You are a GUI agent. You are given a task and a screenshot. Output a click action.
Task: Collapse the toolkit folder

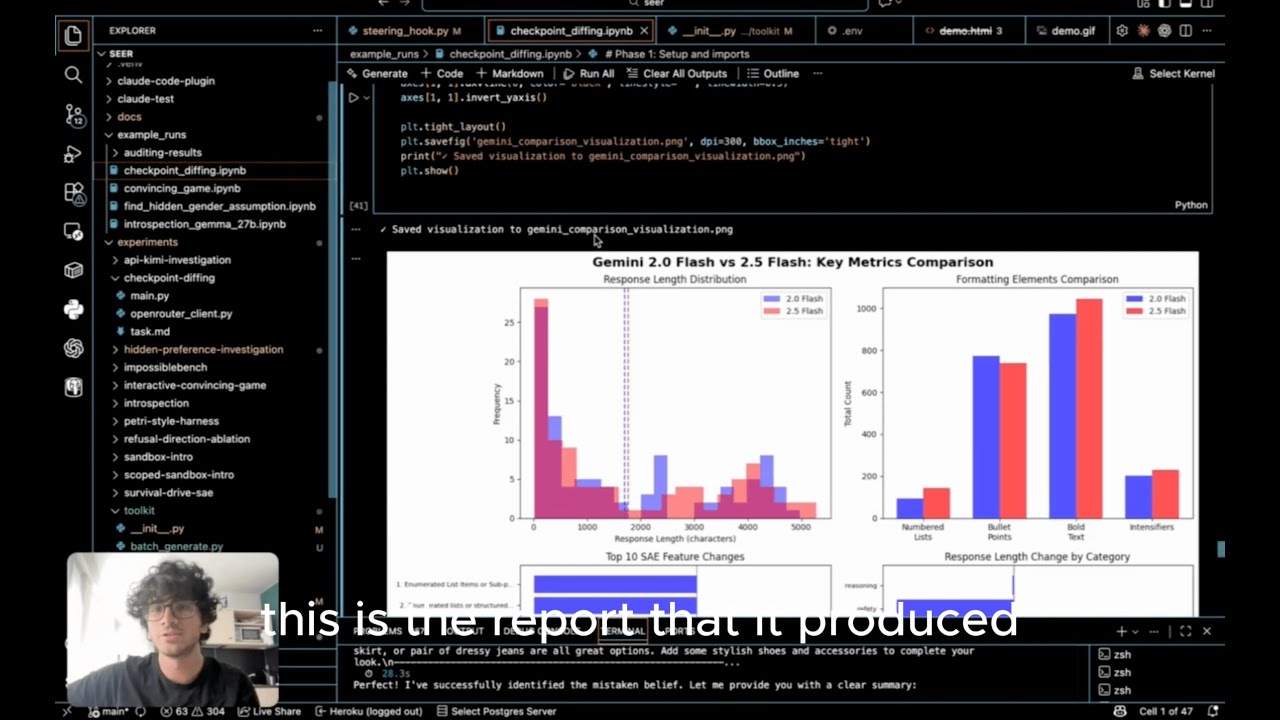(x=138, y=511)
